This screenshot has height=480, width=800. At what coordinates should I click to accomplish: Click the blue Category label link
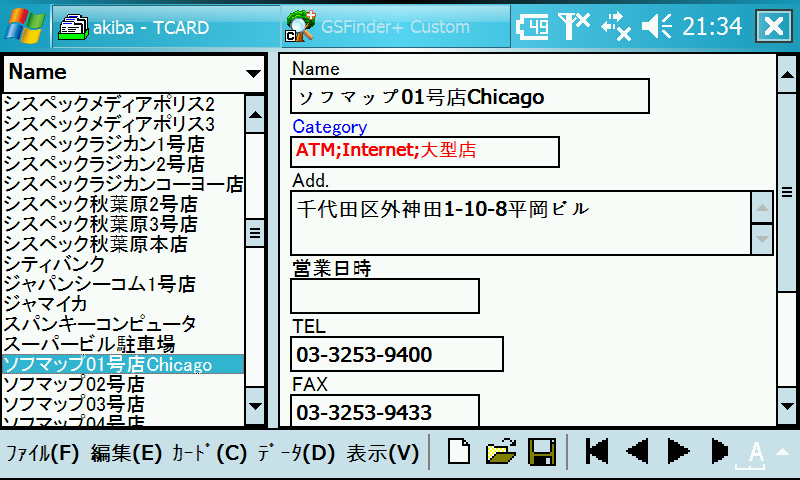tap(330, 127)
